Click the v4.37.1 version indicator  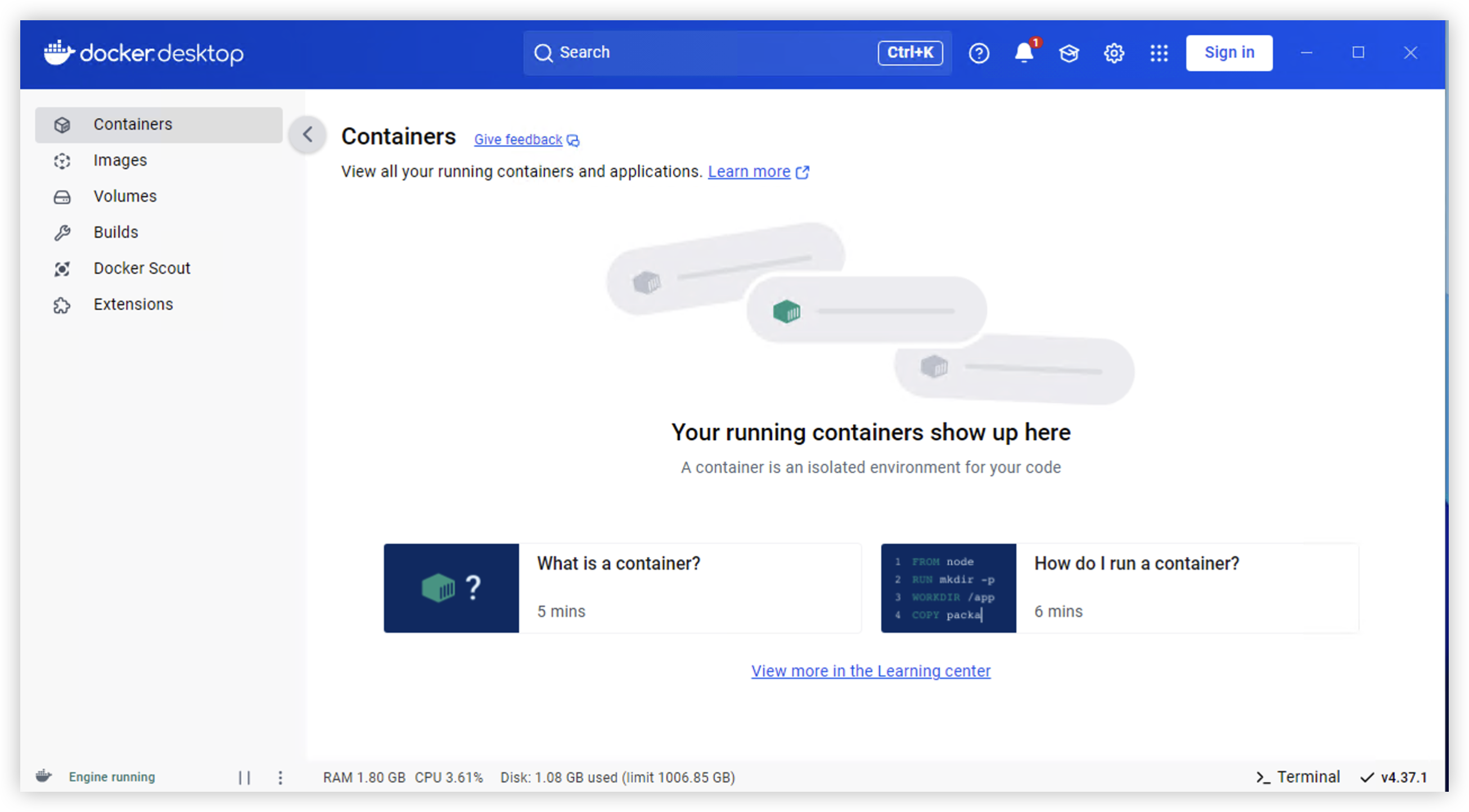[1393, 778]
